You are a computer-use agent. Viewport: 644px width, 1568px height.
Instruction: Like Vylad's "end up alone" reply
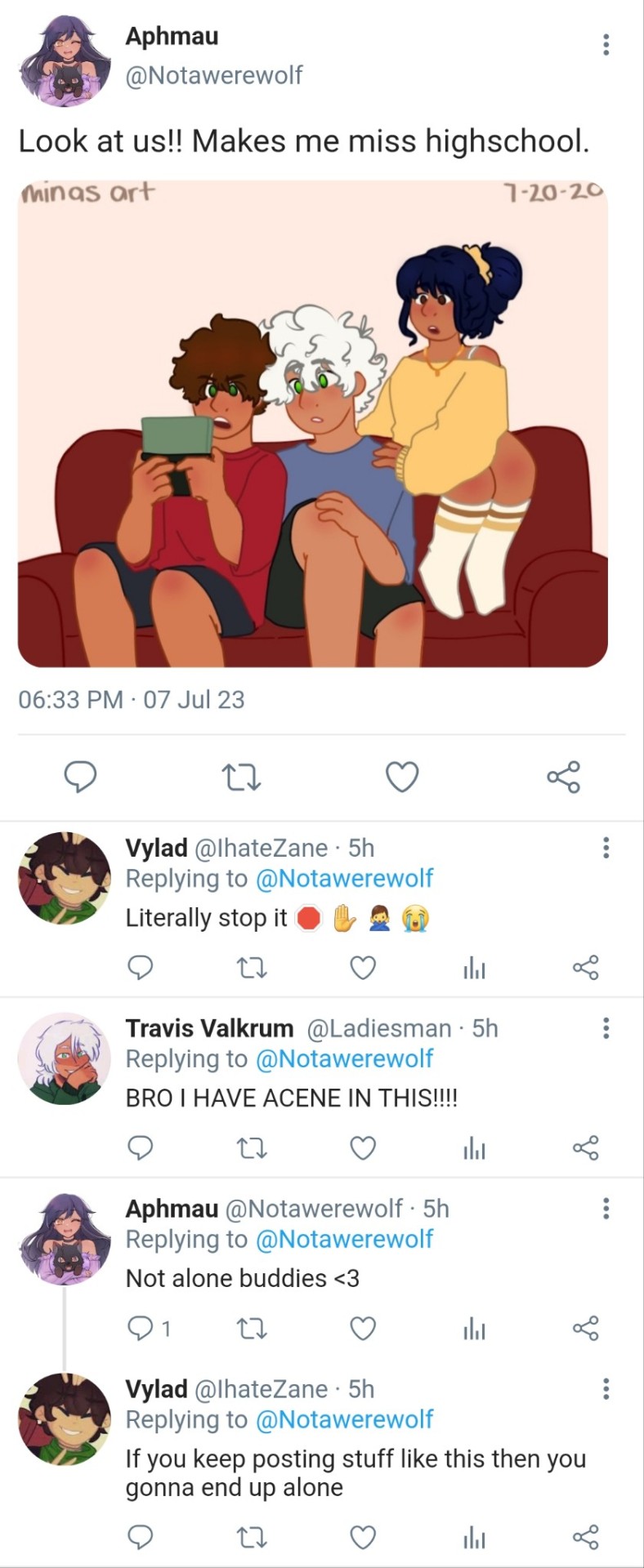tap(363, 1539)
